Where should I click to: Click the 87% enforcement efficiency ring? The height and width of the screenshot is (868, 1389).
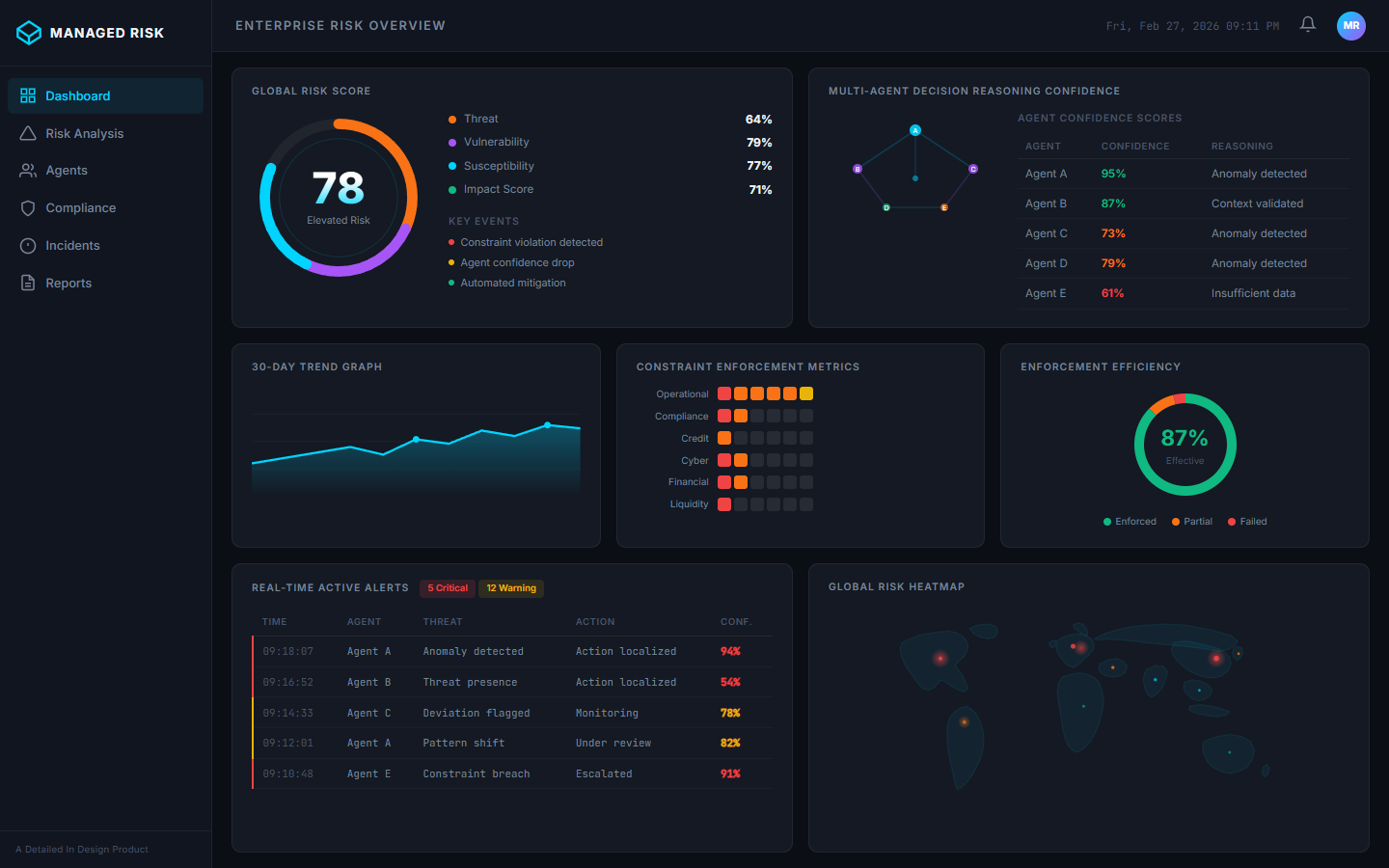click(1185, 445)
